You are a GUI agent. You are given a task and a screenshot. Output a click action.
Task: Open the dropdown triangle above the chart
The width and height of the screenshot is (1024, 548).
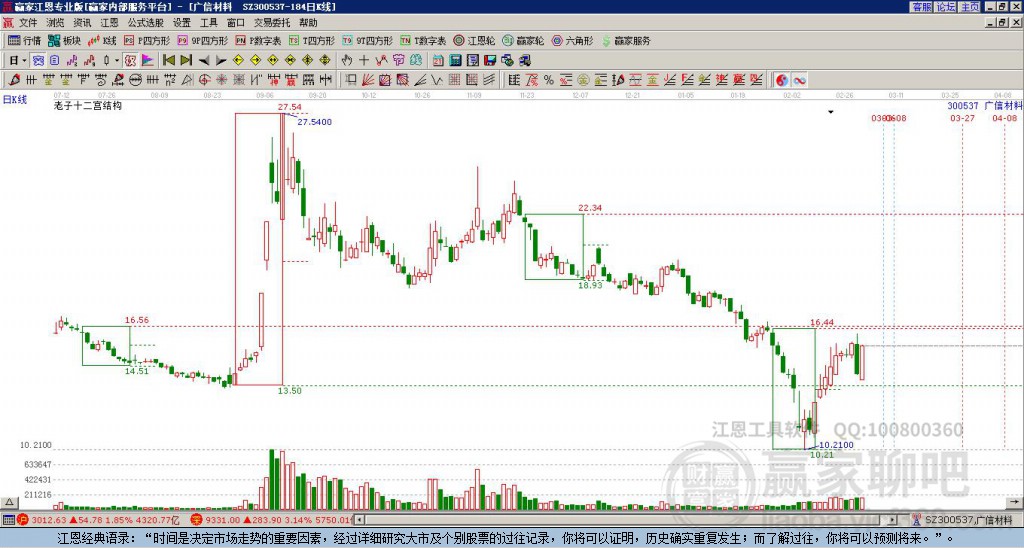point(831,112)
